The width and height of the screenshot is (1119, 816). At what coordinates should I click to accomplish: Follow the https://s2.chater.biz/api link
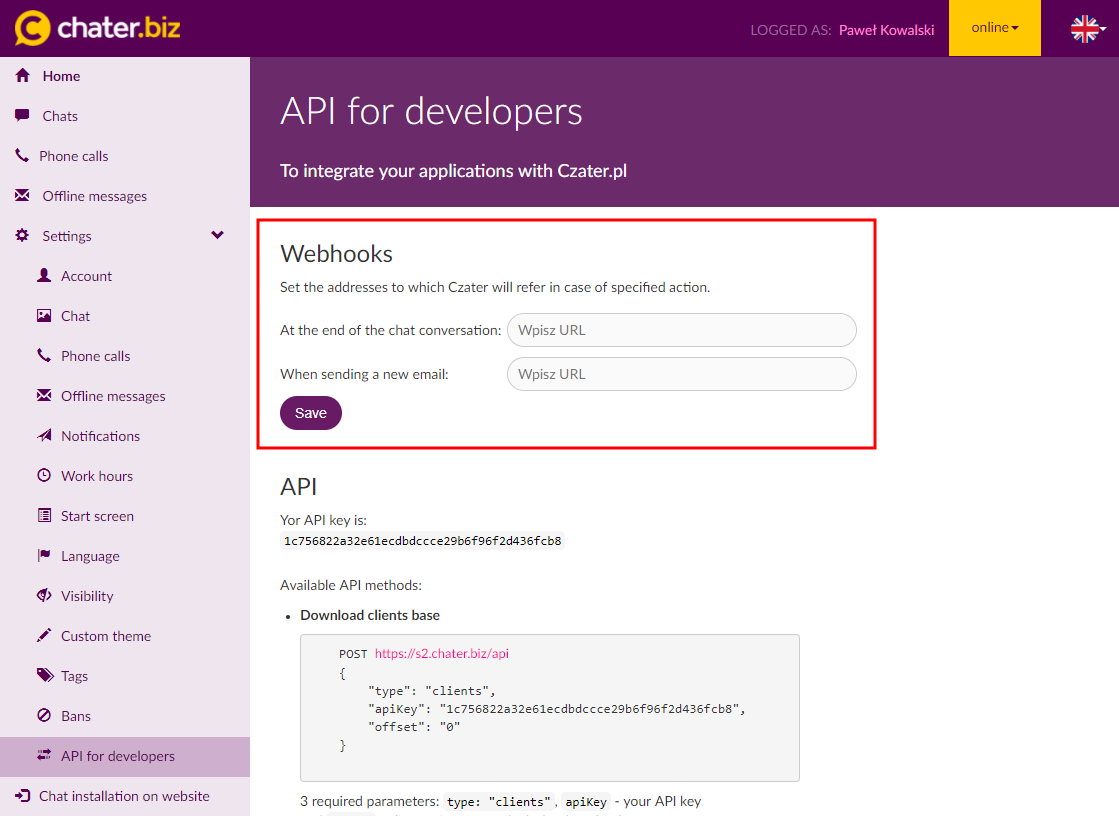[442, 653]
